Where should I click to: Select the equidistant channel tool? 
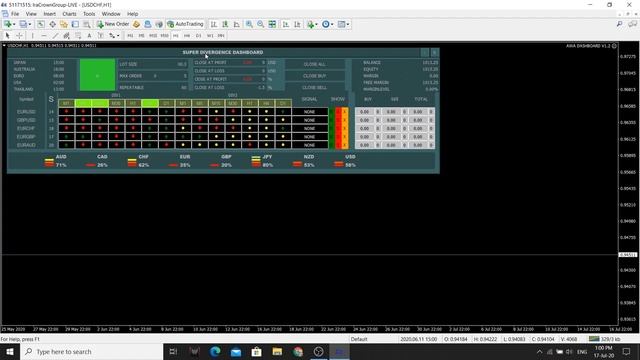pos(66,36)
